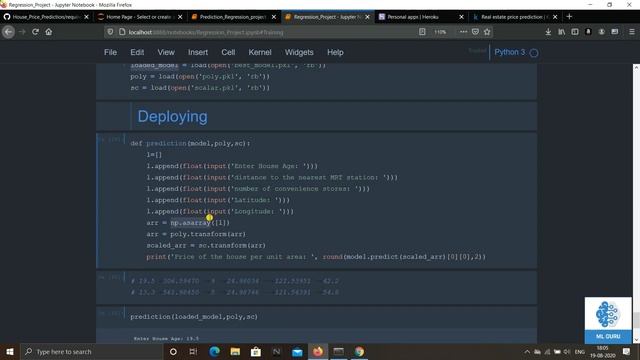Screen dimensions: 640x360
Task: Open the Jupyter Kernel menu
Action: 260,52
